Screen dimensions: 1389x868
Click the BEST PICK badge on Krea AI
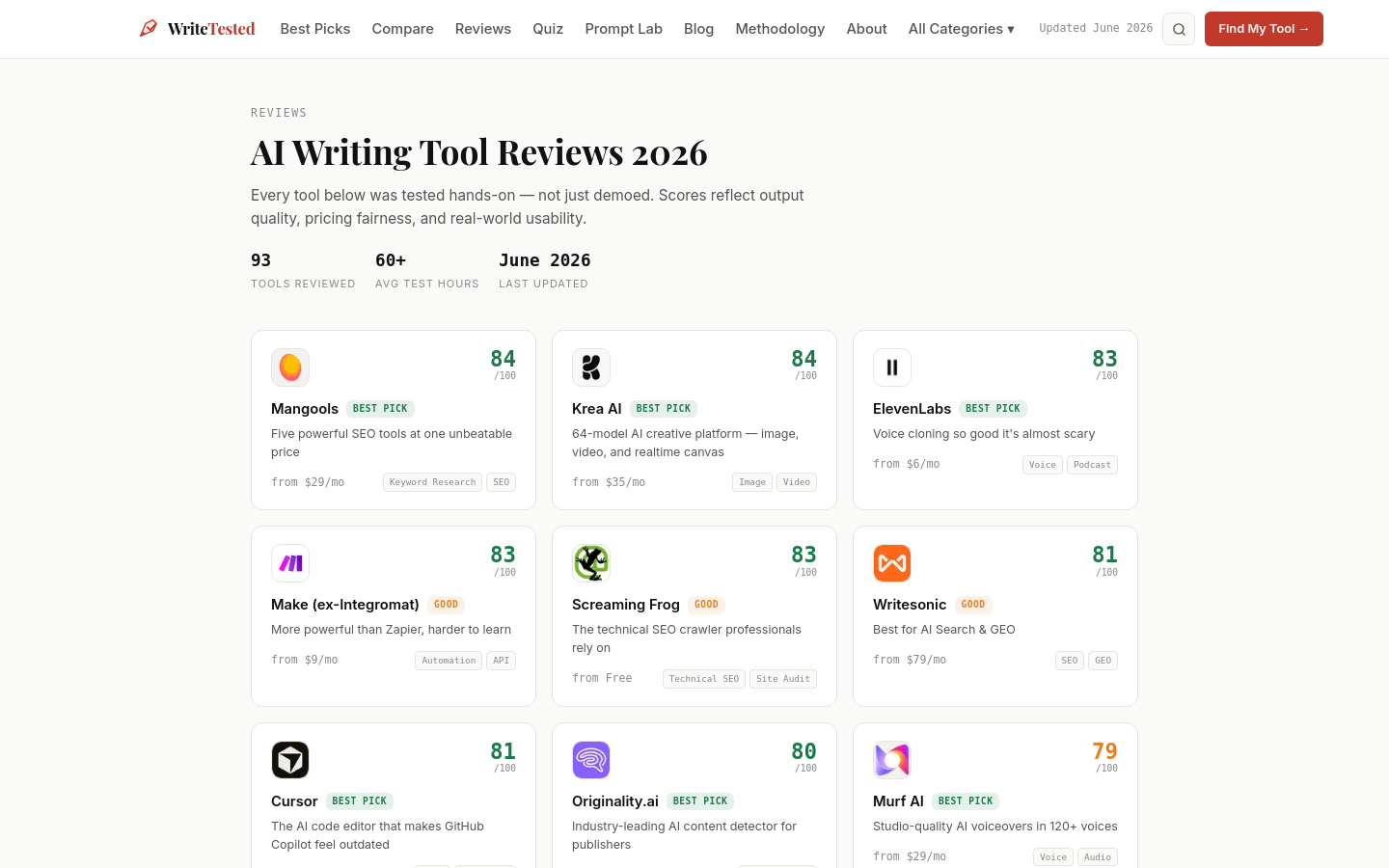coord(664,409)
